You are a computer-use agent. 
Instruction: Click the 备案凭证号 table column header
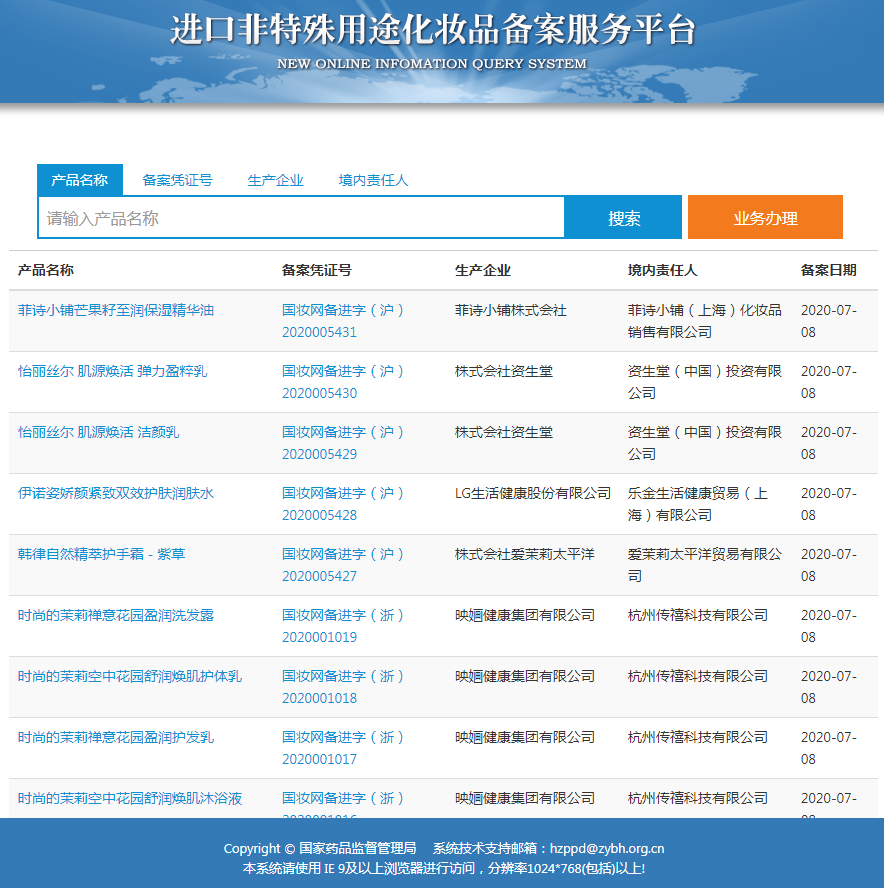click(317, 271)
